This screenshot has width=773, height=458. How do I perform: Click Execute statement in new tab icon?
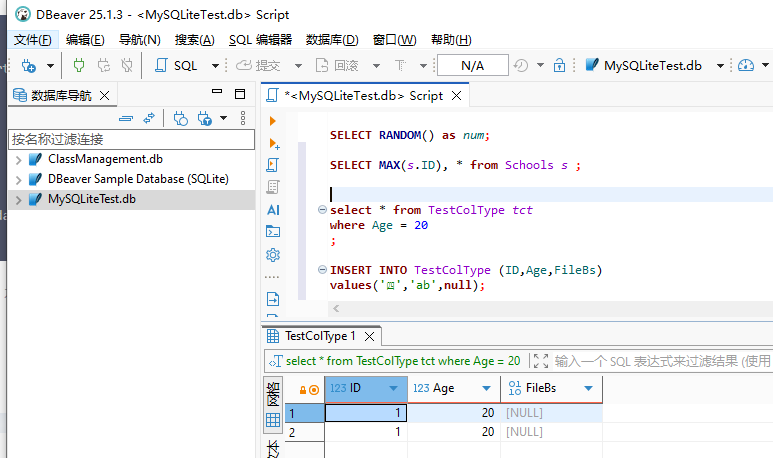pyautogui.click(x=274, y=143)
